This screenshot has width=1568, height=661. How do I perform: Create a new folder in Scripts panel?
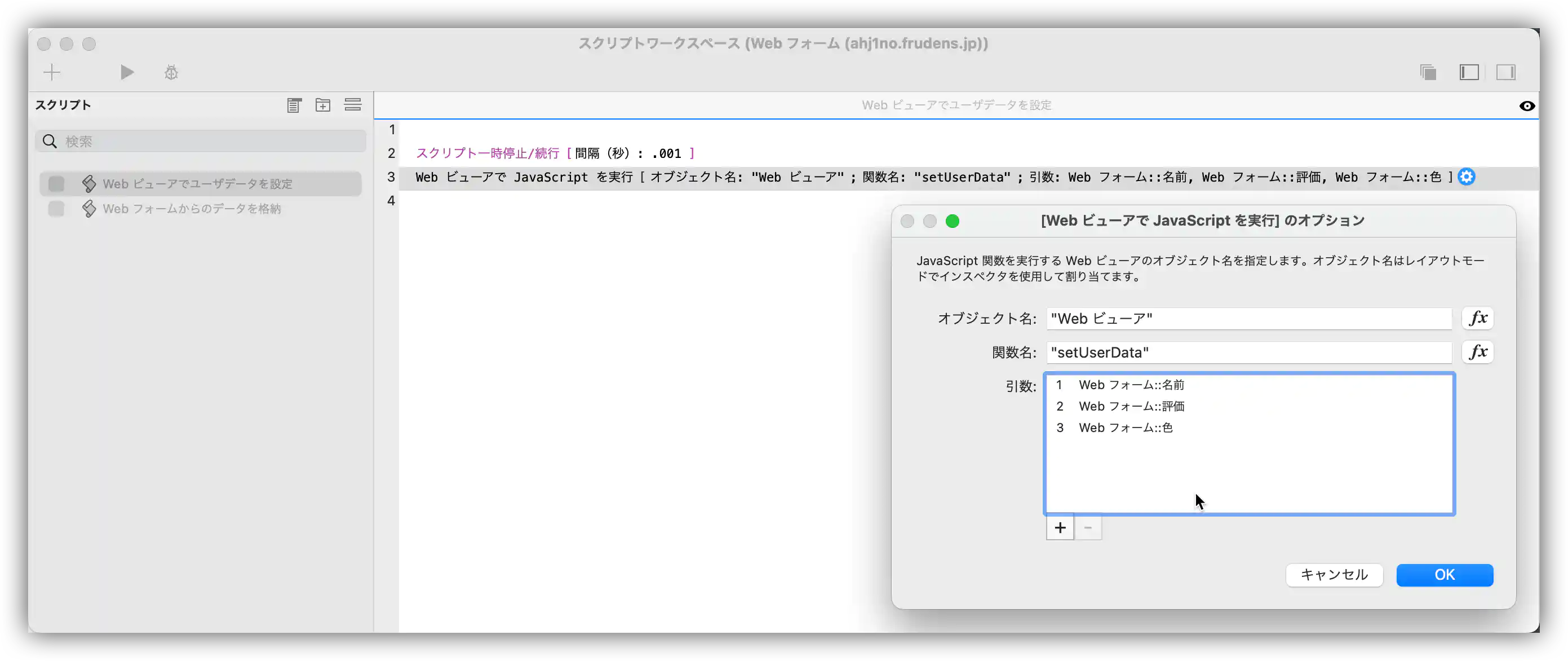click(x=322, y=105)
